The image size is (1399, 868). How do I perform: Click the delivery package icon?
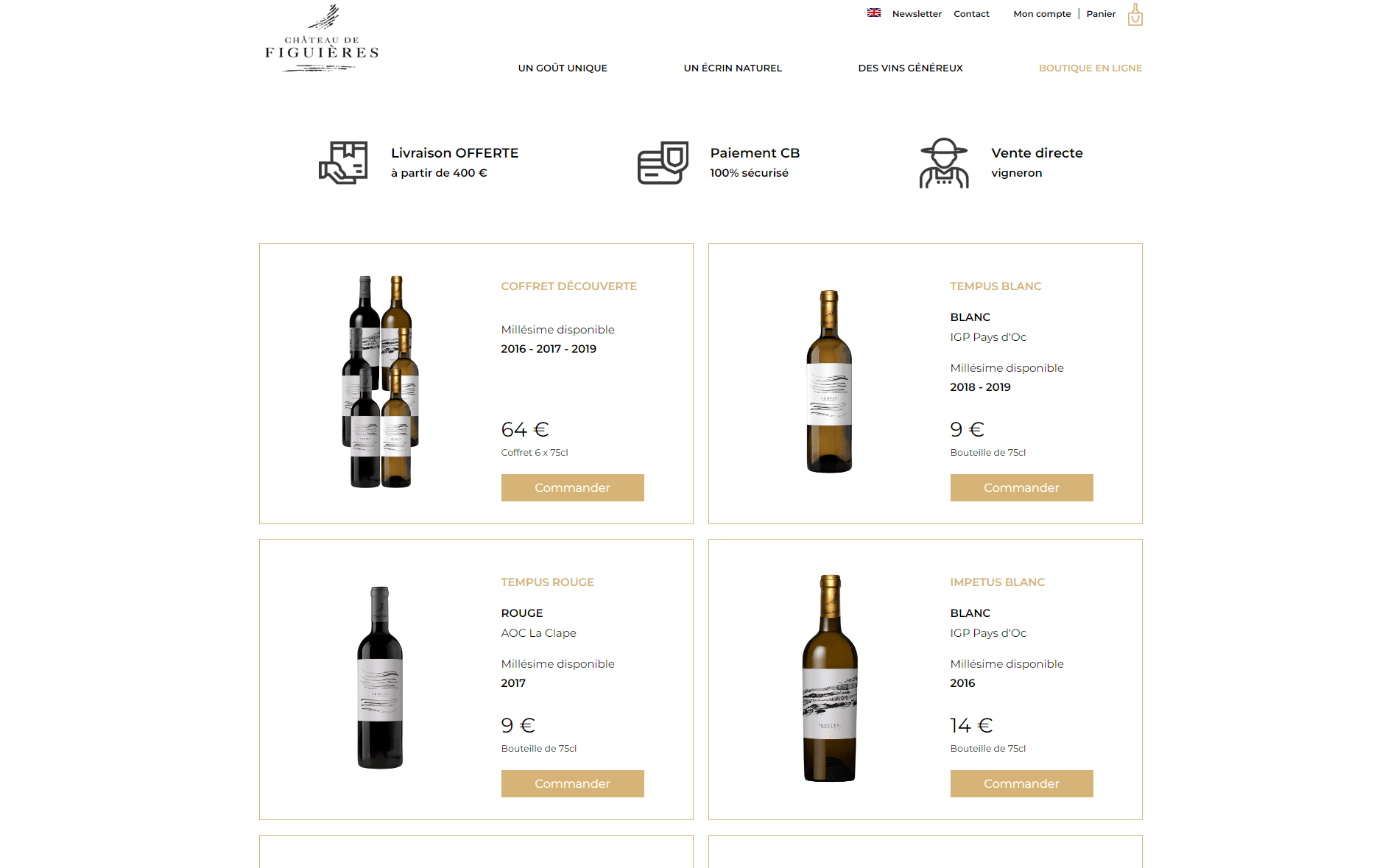click(x=343, y=163)
